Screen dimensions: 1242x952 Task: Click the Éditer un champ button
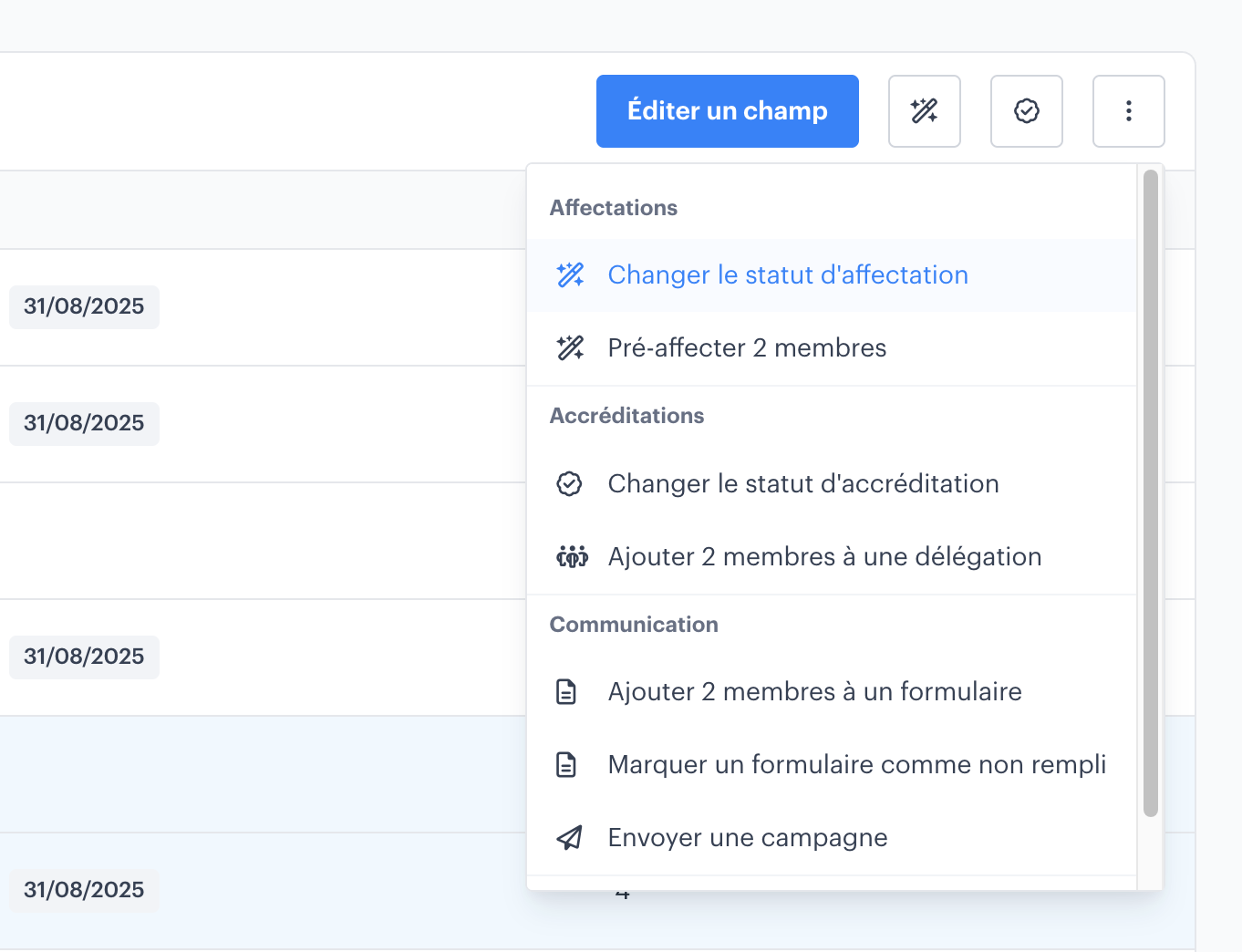pos(727,111)
